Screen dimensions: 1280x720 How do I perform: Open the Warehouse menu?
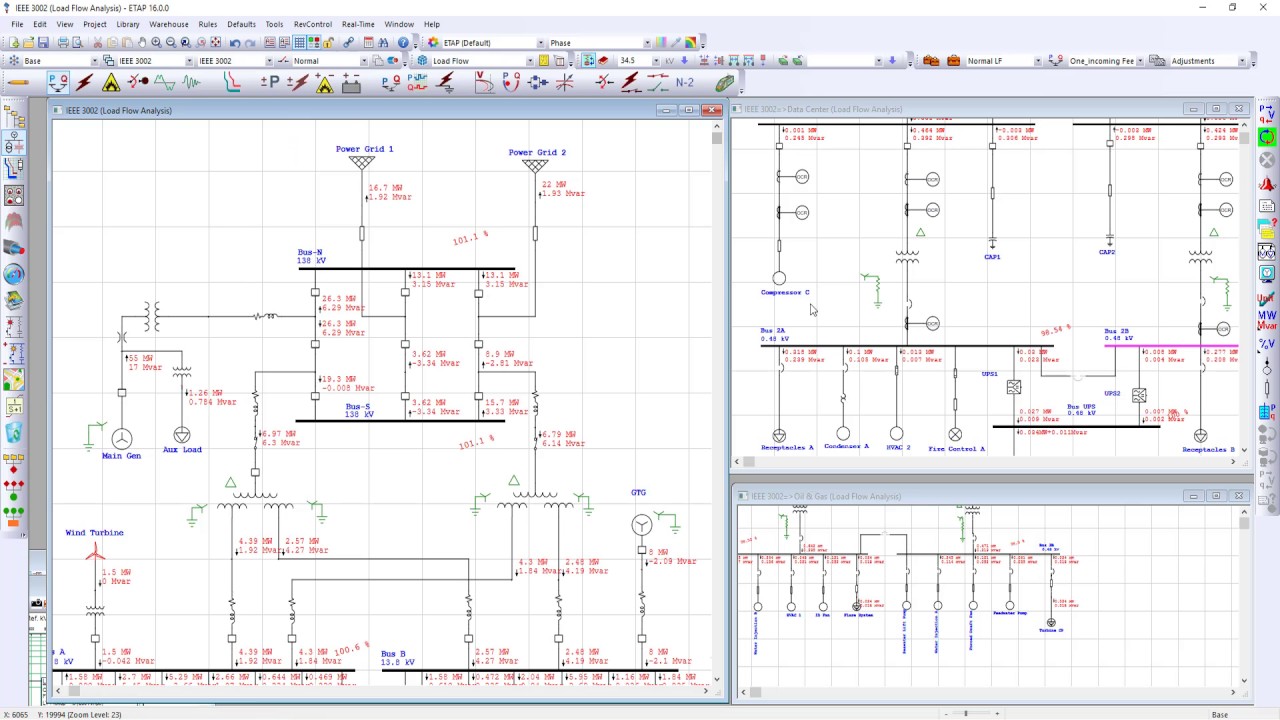(x=169, y=24)
